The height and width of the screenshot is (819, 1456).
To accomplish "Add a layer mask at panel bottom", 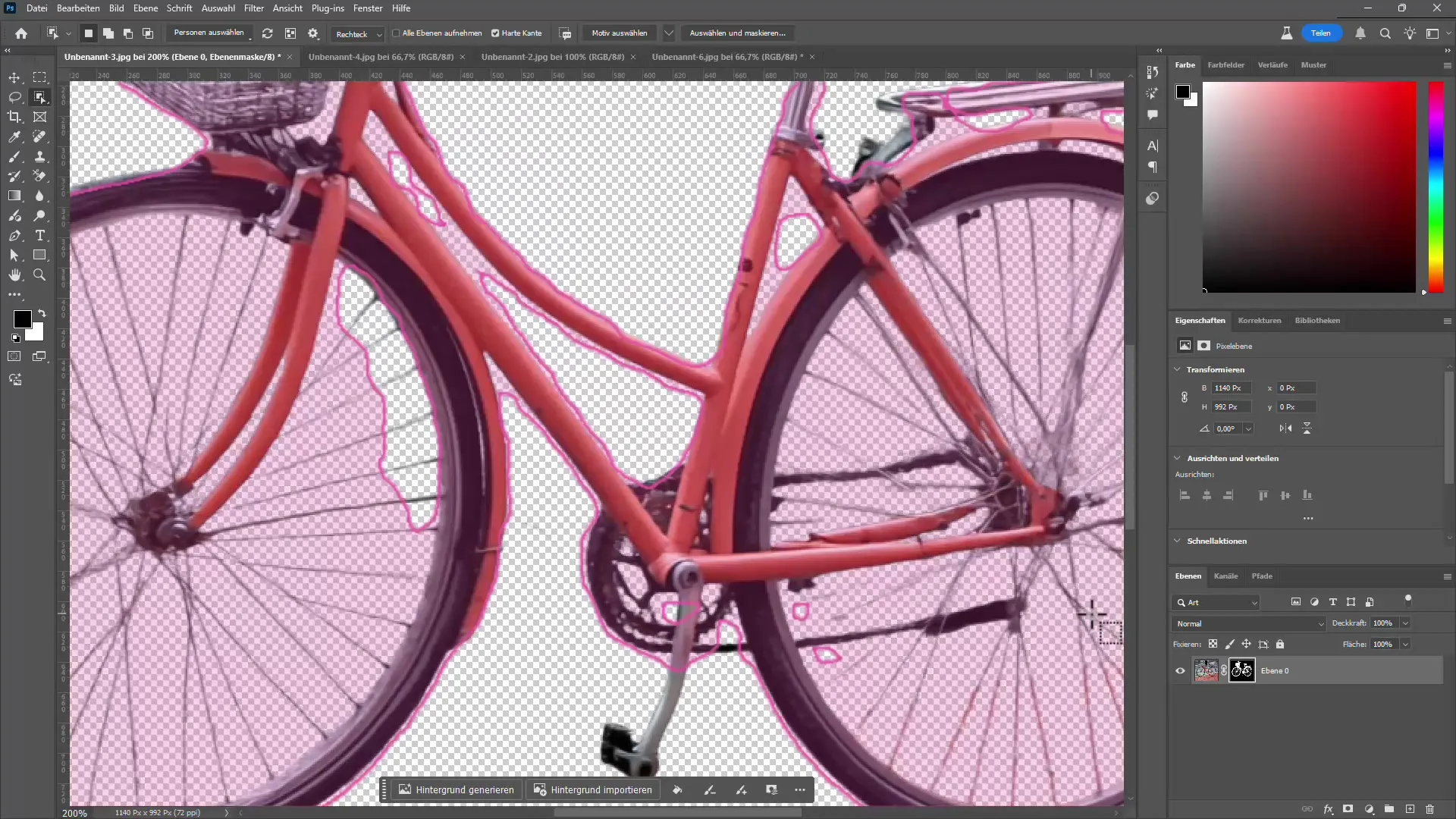I will coord(1348,809).
